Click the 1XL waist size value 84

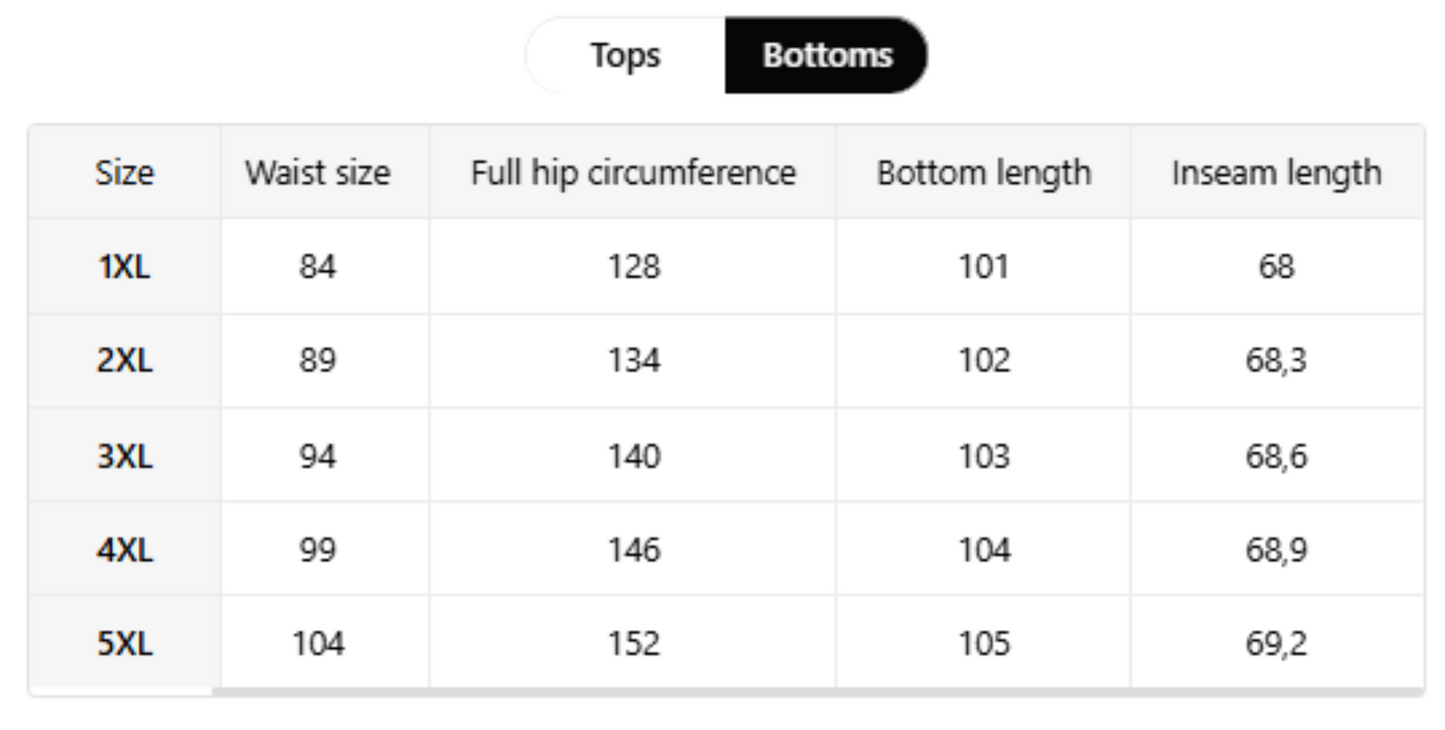coord(317,267)
